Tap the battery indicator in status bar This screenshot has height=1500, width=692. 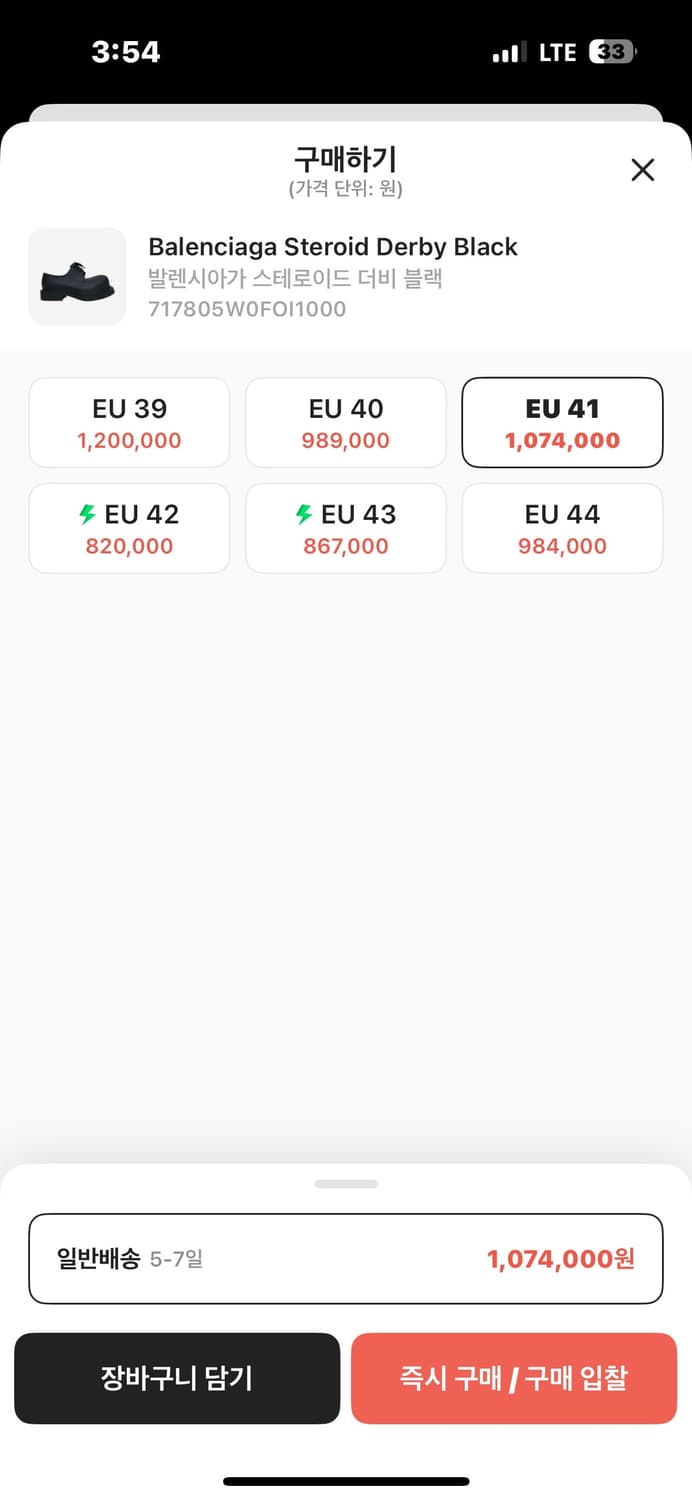[613, 52]
